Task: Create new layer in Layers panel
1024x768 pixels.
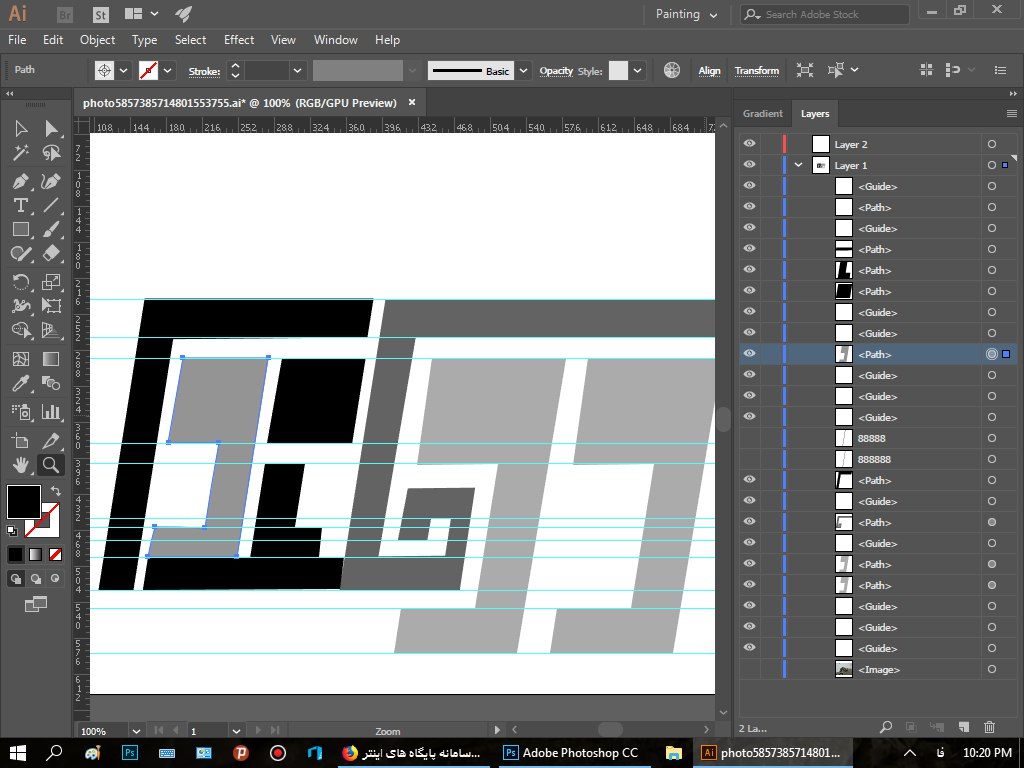Action: pos(963,727)
